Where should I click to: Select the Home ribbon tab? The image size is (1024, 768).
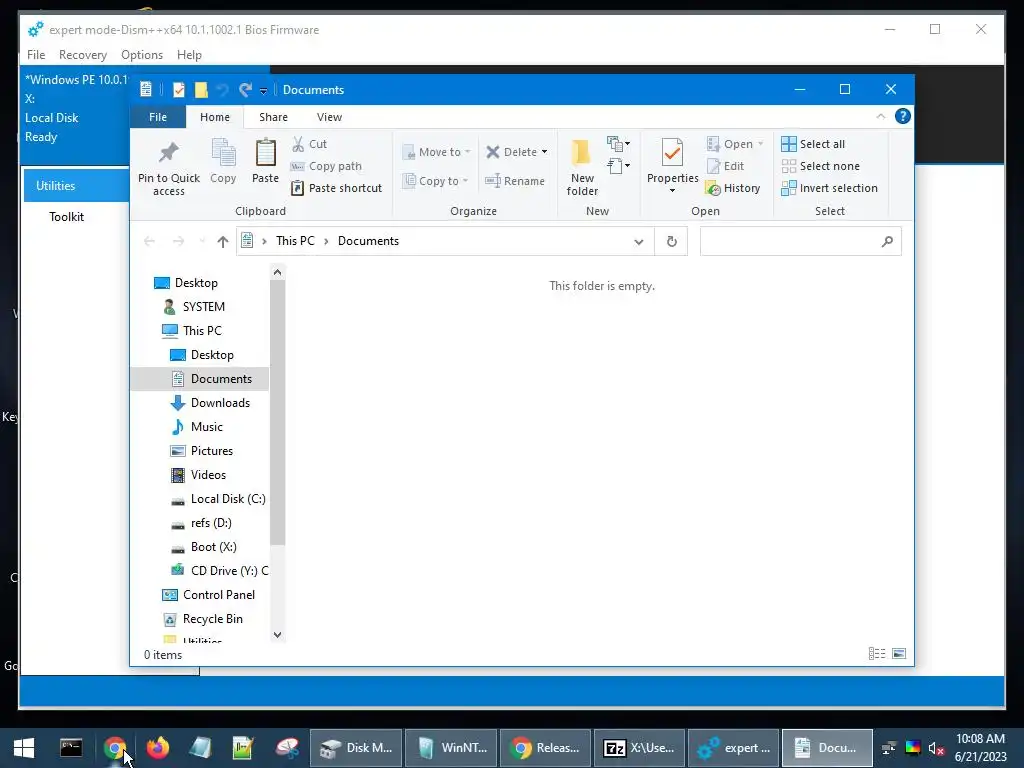[215, 117]
